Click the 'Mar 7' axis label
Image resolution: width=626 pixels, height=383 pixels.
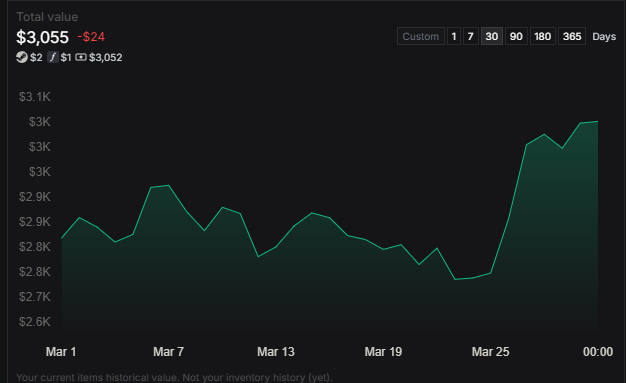click(x=168, y=352)
